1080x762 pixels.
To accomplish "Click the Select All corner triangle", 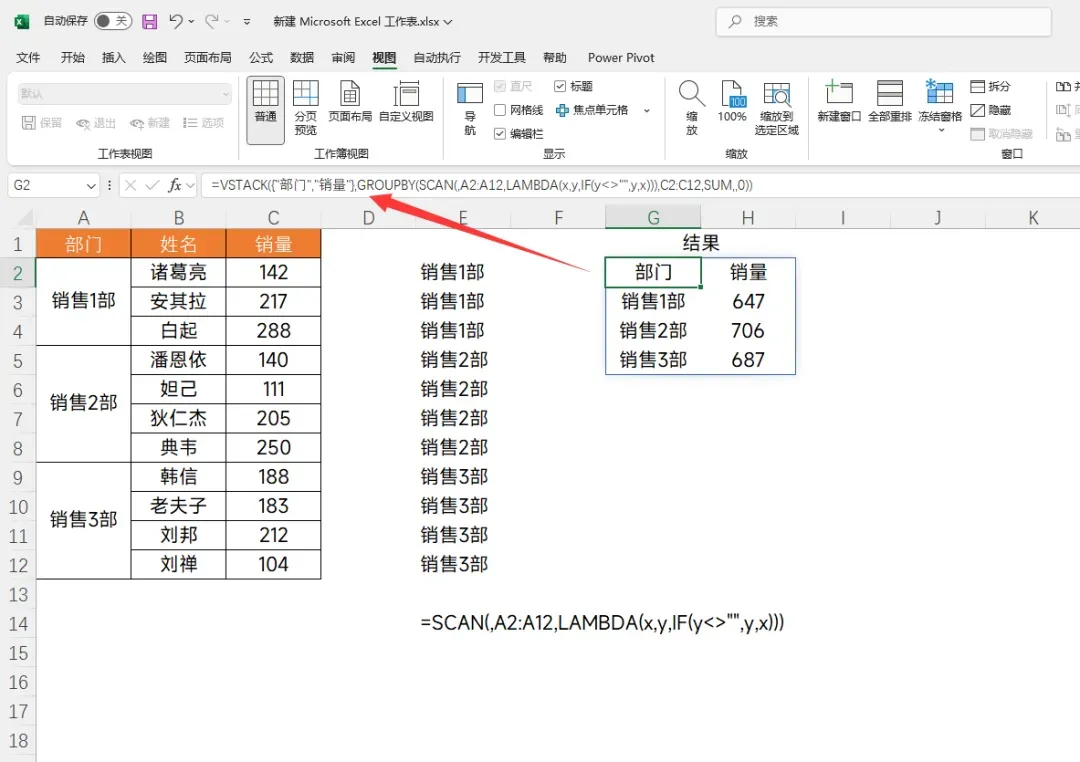I will [25, 218].
